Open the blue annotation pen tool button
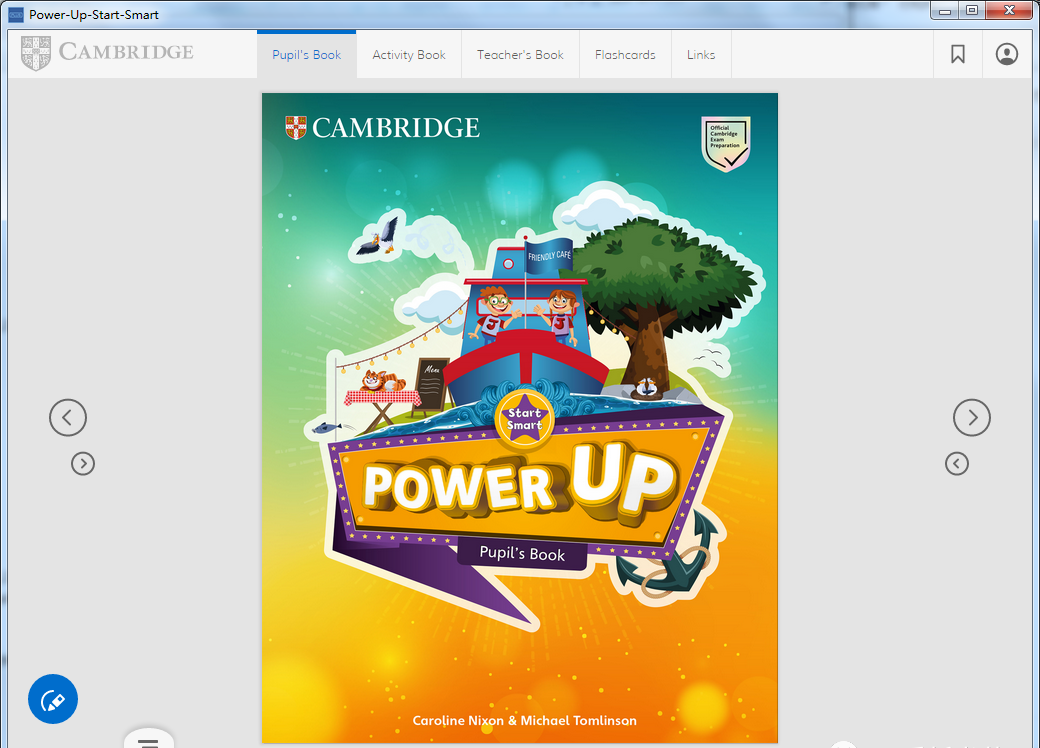The width and height of the screenshot is (1040, 748). coord(53,699)
